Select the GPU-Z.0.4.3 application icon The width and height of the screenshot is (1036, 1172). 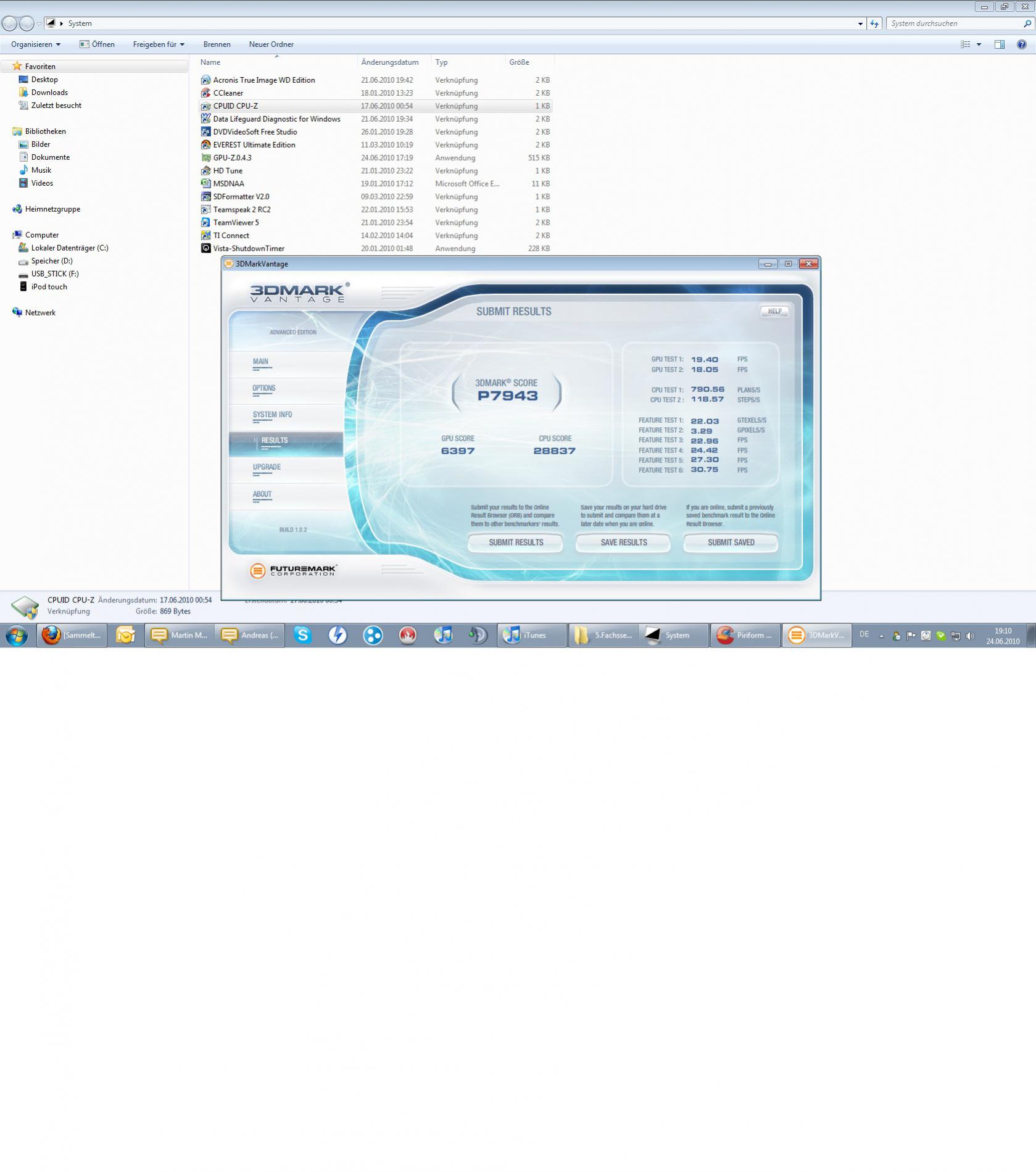point(206,158)
